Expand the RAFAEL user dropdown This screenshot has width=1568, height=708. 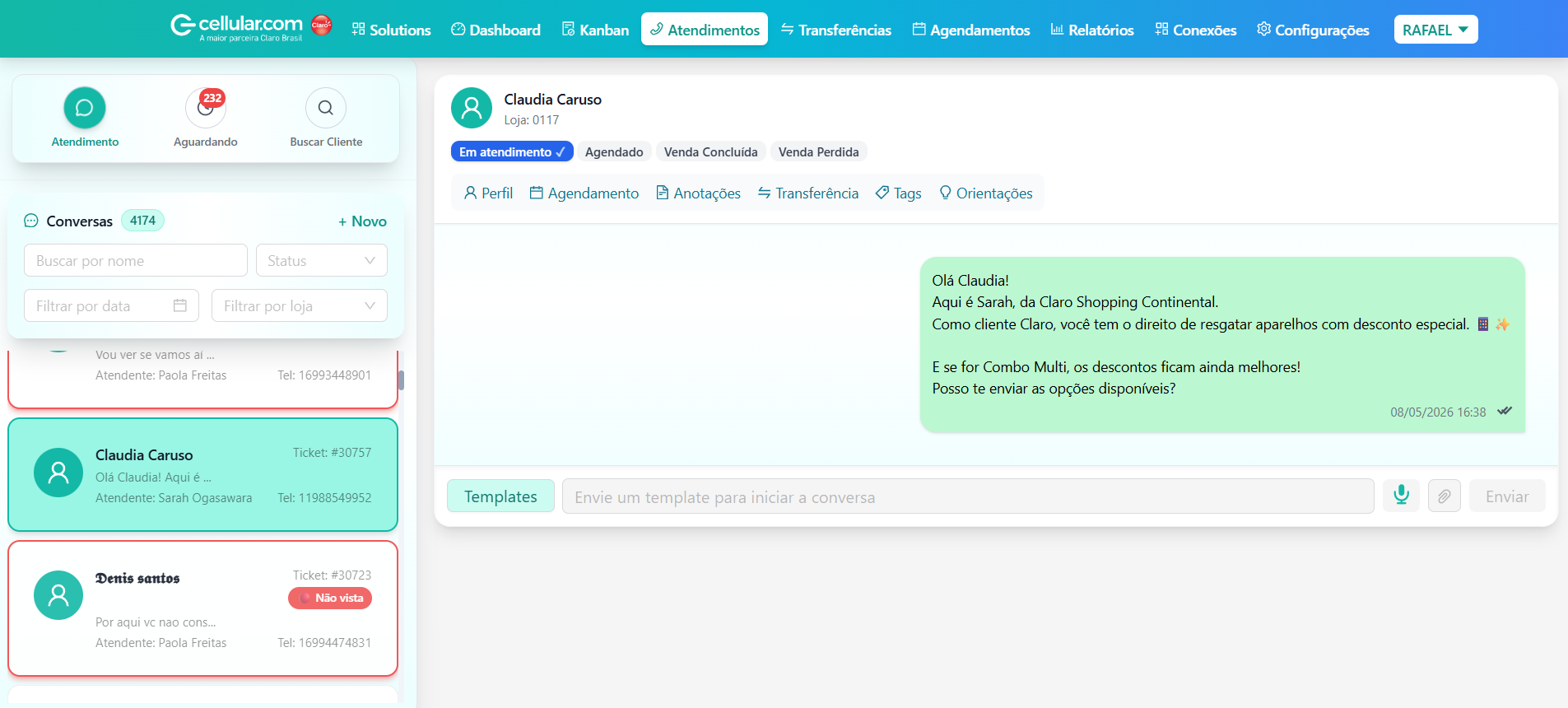(1435, 30)
